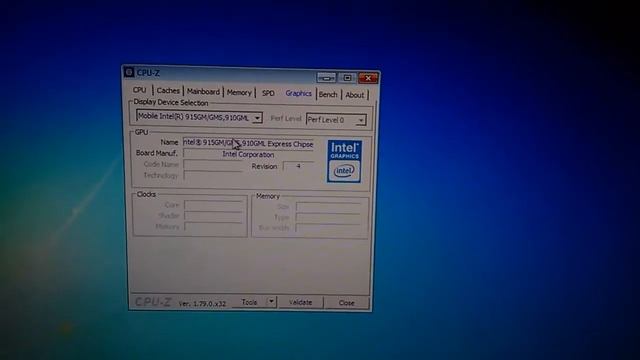Viewport: 640px width, 360px height.
Task: Minimize the CPU-Z window
Action: pyautogui.click(x=326, y=77)
